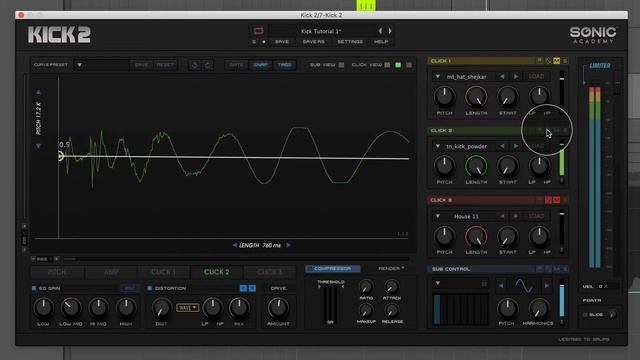Open the Render dropdown
The height and width of the screenshot is (360, 640).
391,268
